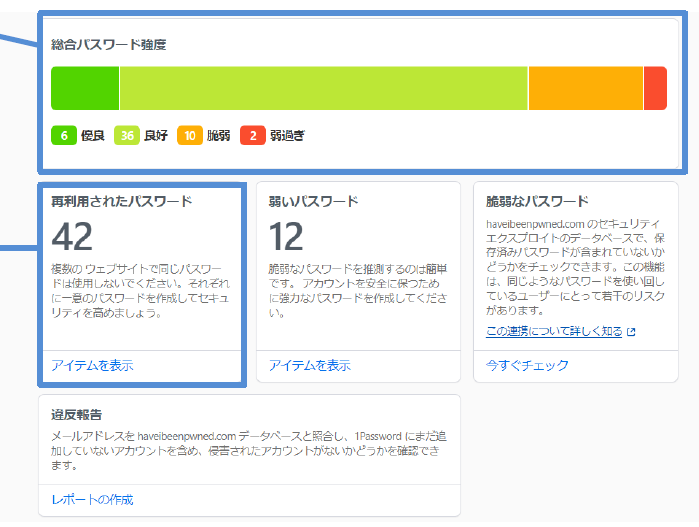Click 今すぐチェック link
Viewport: 699px width, 527px height.
tap(527, 366)
